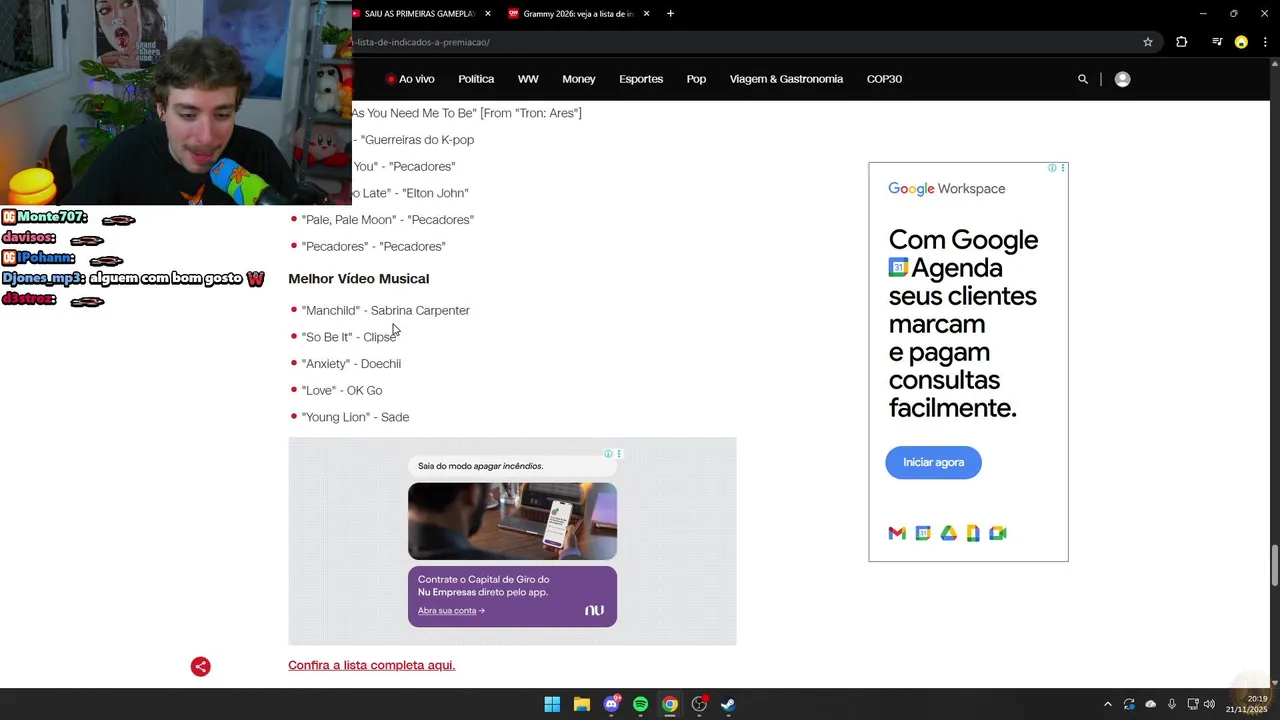Open Steam from the taskbar
Screen dimensions: 1280x720
tap(728, 704)
